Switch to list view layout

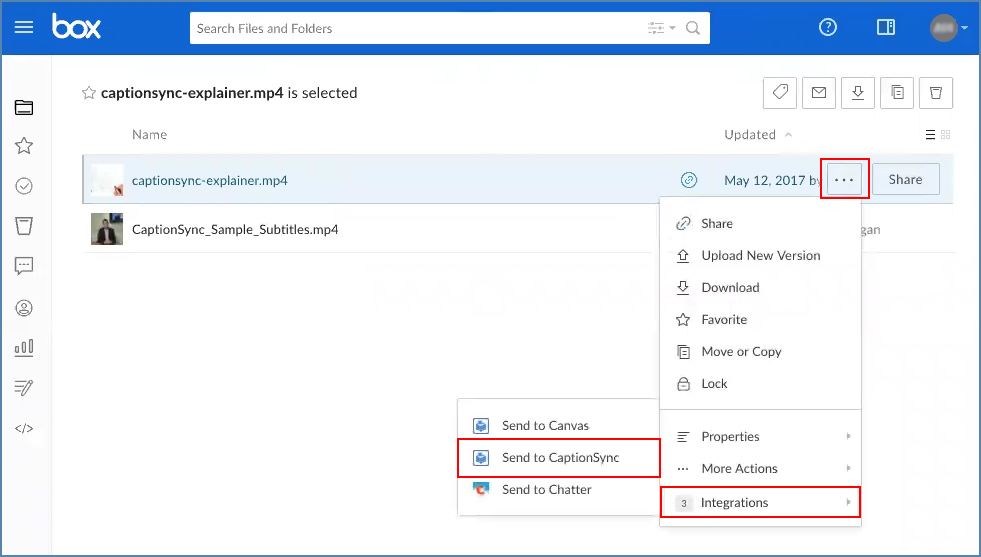click(x=931, y=135)
